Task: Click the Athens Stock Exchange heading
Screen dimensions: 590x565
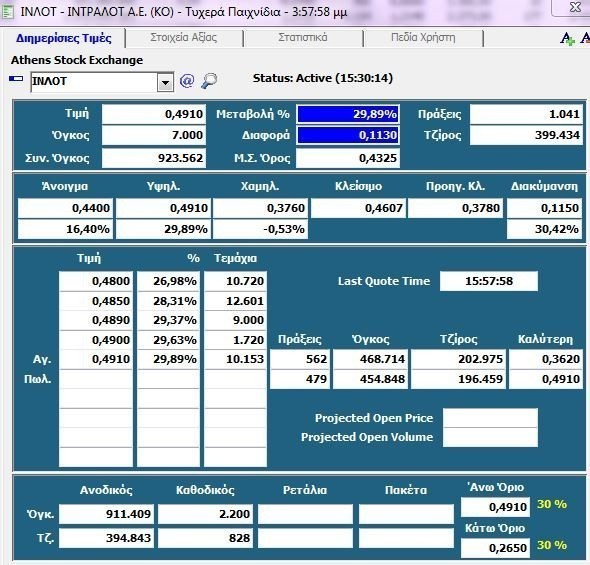Action: pos(77,60)
